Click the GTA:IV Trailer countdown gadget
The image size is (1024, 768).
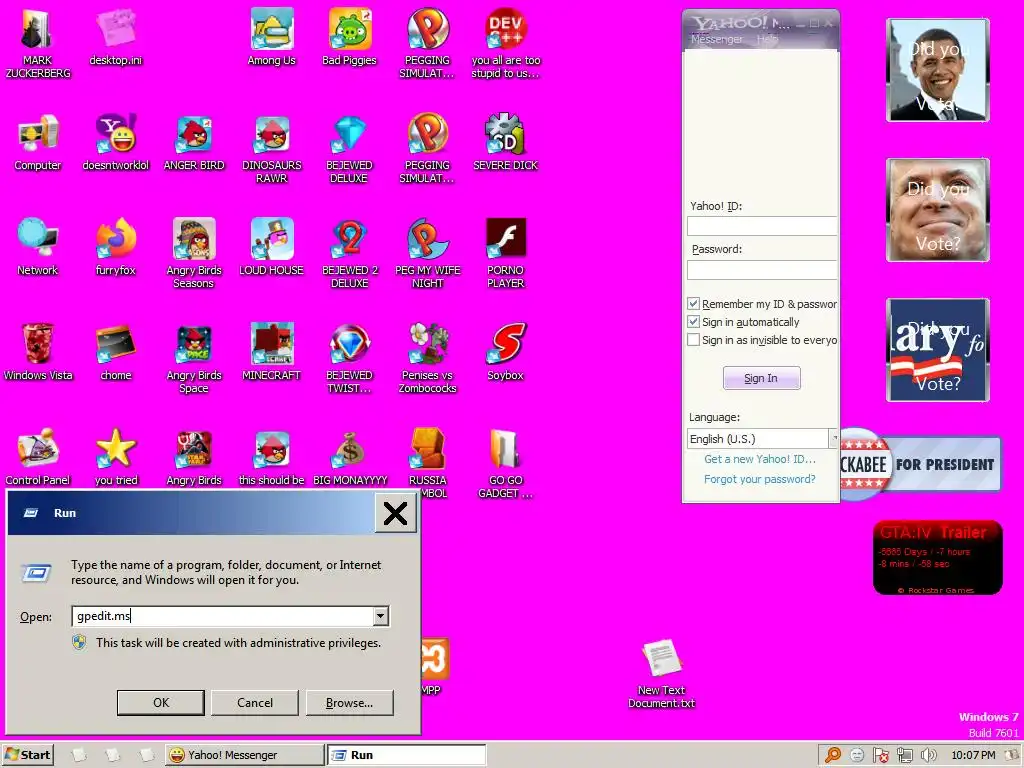tap(938, 557)
